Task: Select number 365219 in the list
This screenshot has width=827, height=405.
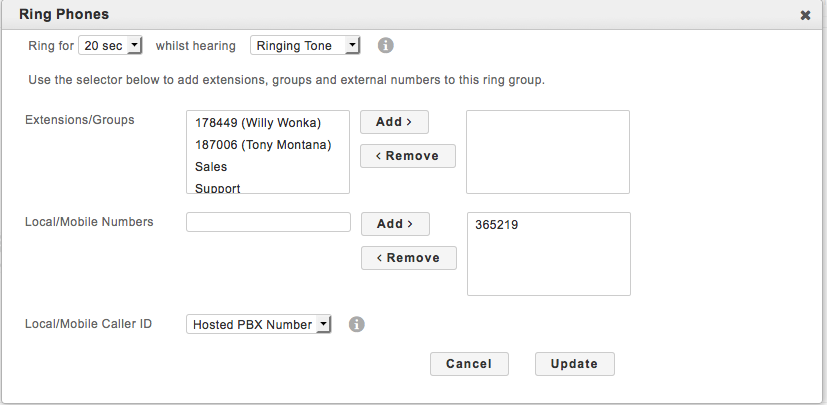Action: click(x=497, y=226)
